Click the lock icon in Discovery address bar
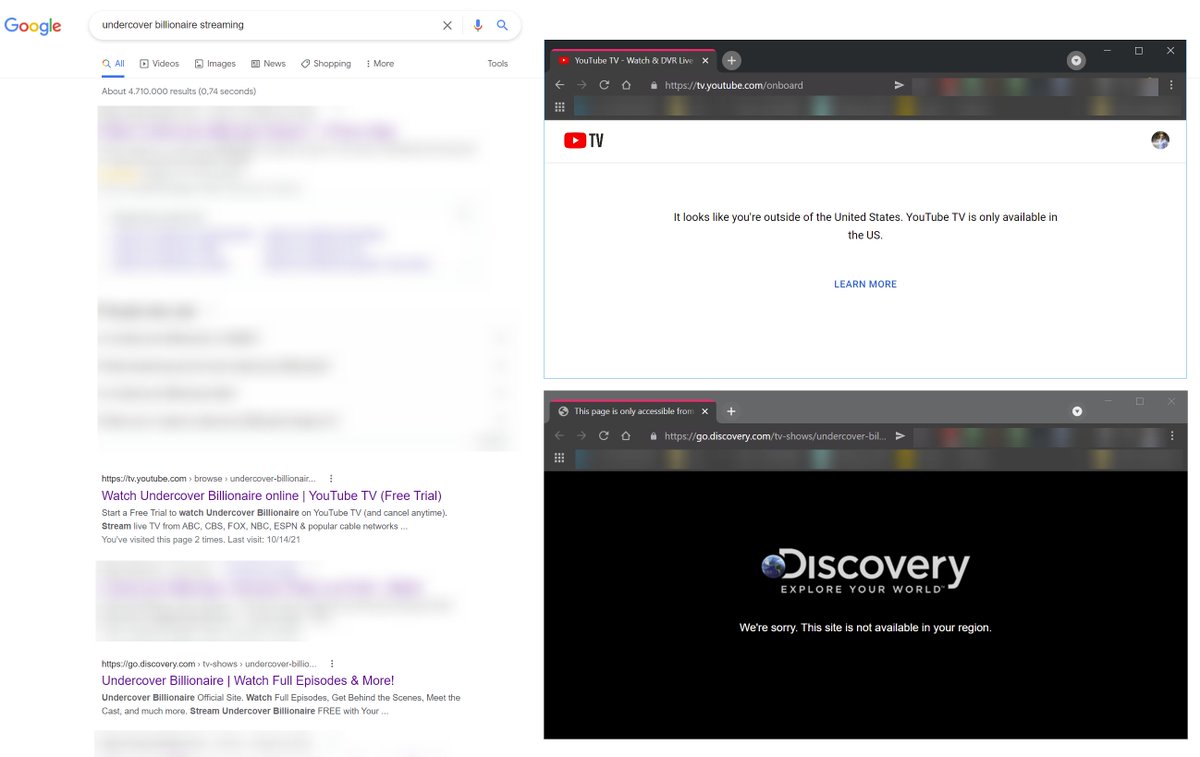The width and height of the screenshot is (1200, 757). coord(654,436)
